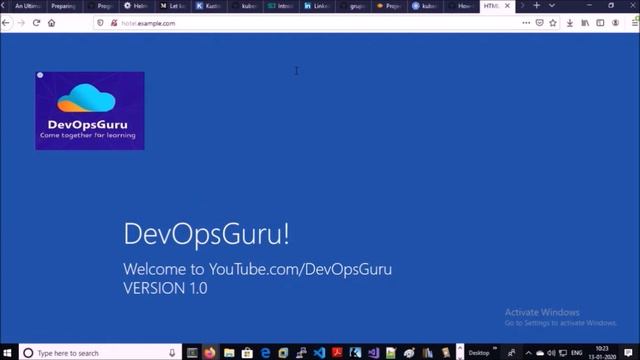The height and width of the screenshot is (360, 640).
Task: Go back with the browser back arrow
Action: click(6, 23)
